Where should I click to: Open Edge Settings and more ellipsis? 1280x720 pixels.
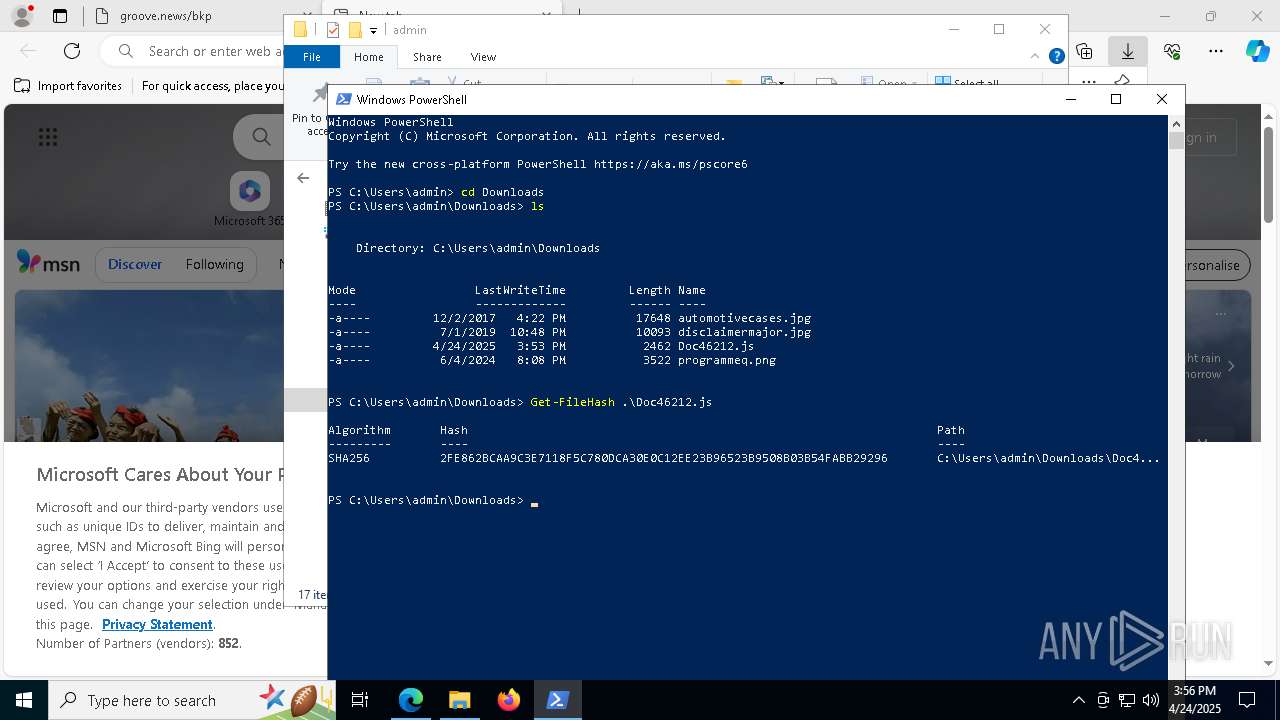coord(1216,51)
